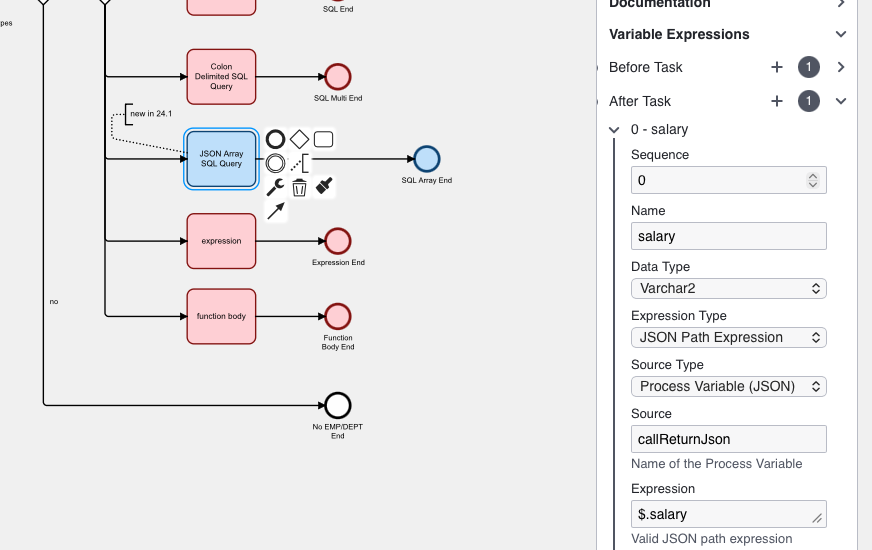This screenshot has height=550, width=872.
Task: Focus the Name field containing salary
Action: pos(729,236)
